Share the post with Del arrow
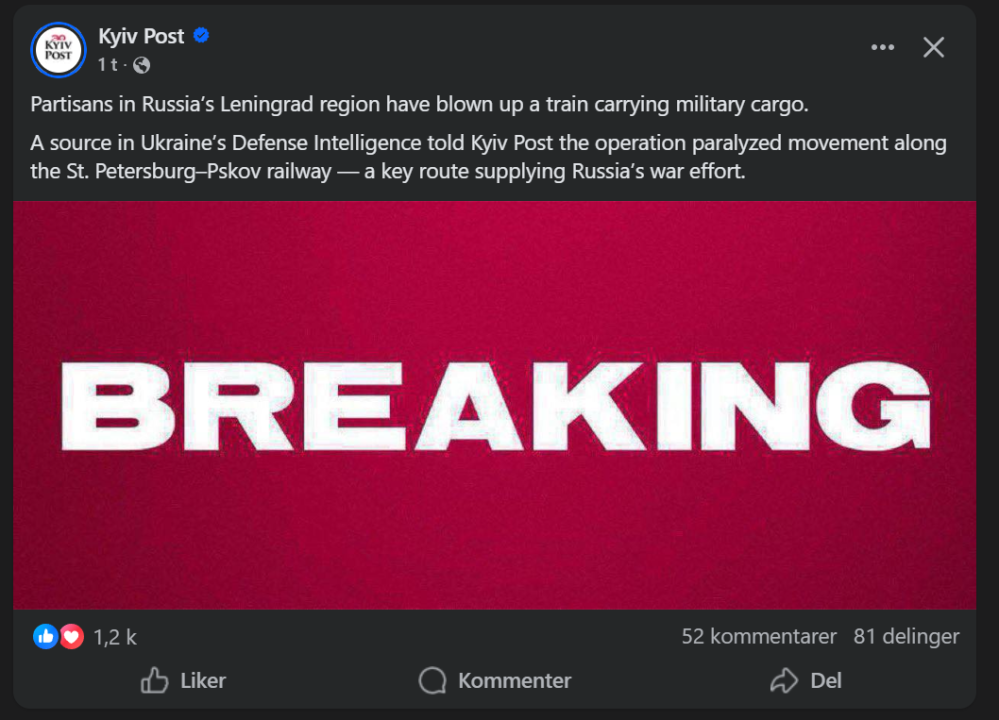Viewport: 999px width, 720px height. [783, 681]
